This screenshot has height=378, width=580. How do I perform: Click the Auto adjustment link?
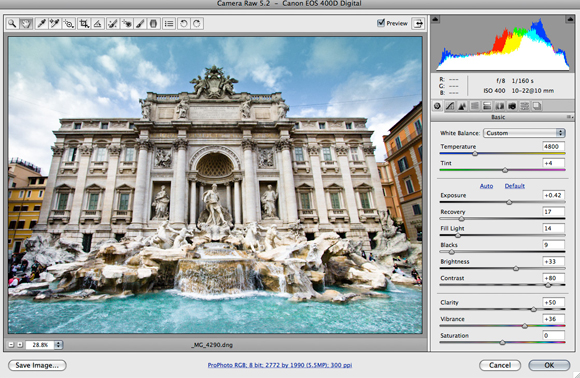coord(486,186)
